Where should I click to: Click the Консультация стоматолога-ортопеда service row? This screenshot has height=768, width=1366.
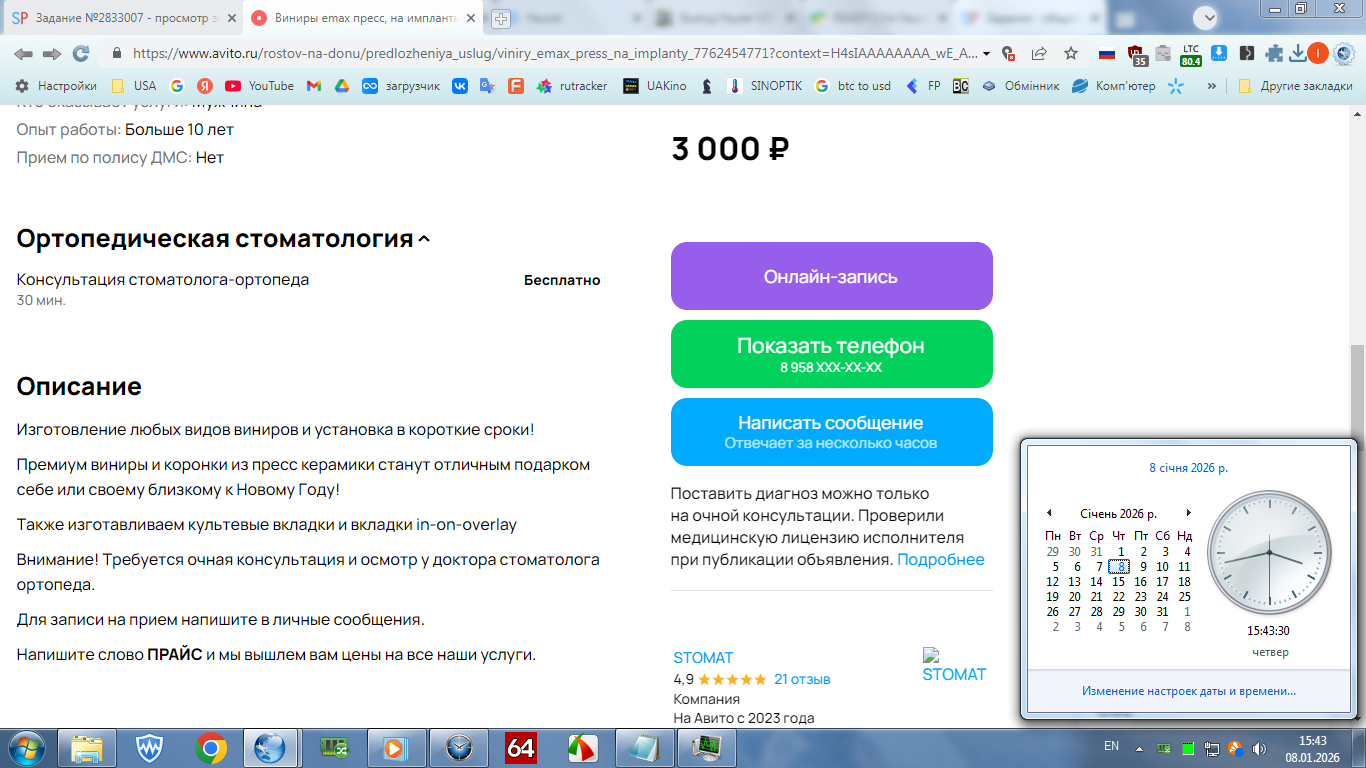point(309,289)
